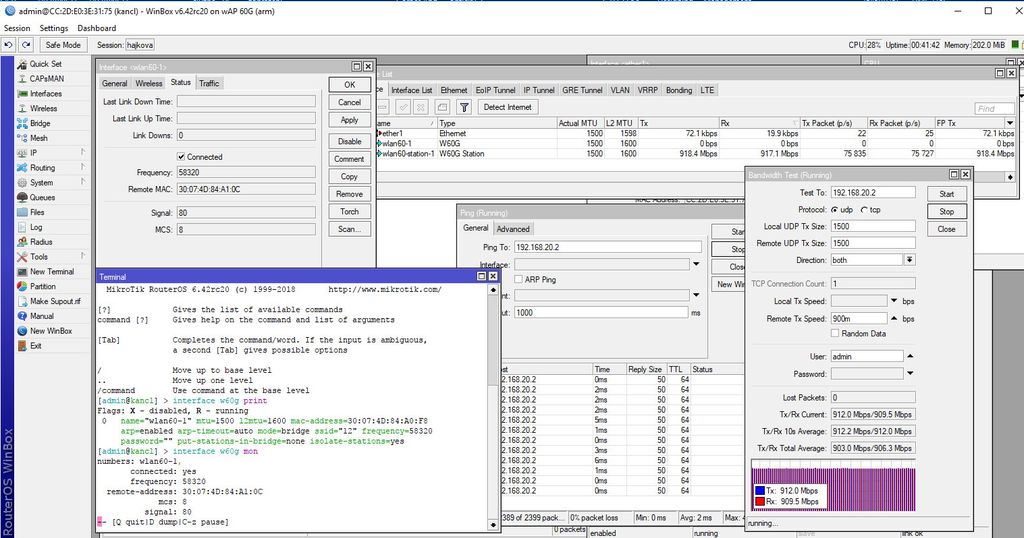Viewport: 1024px width, 538px height.
Task: Click the Tx blue color legend swatch
Action: pyautogui.click(x=760, y=491)
